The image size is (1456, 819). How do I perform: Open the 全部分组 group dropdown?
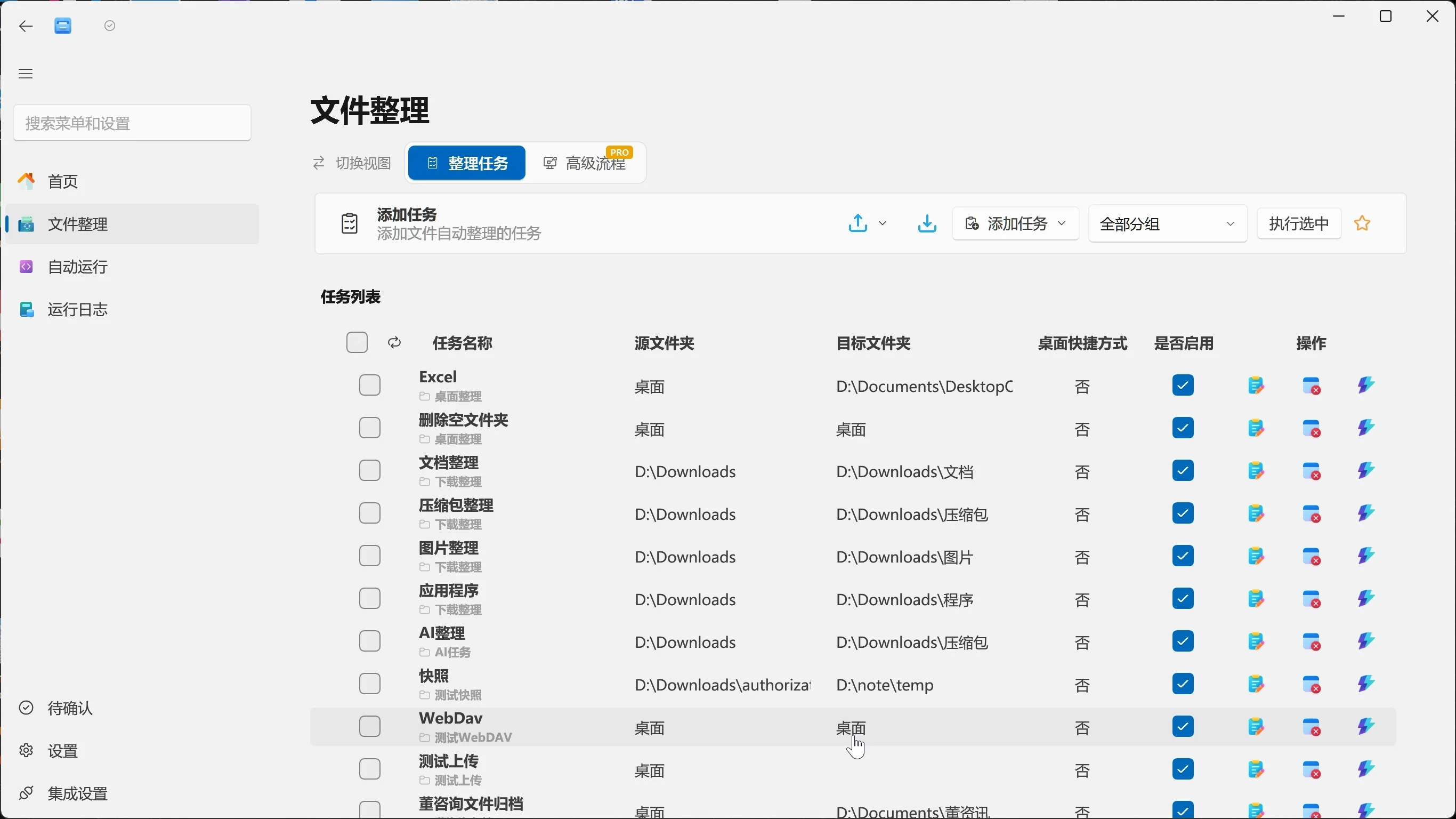1168,224
